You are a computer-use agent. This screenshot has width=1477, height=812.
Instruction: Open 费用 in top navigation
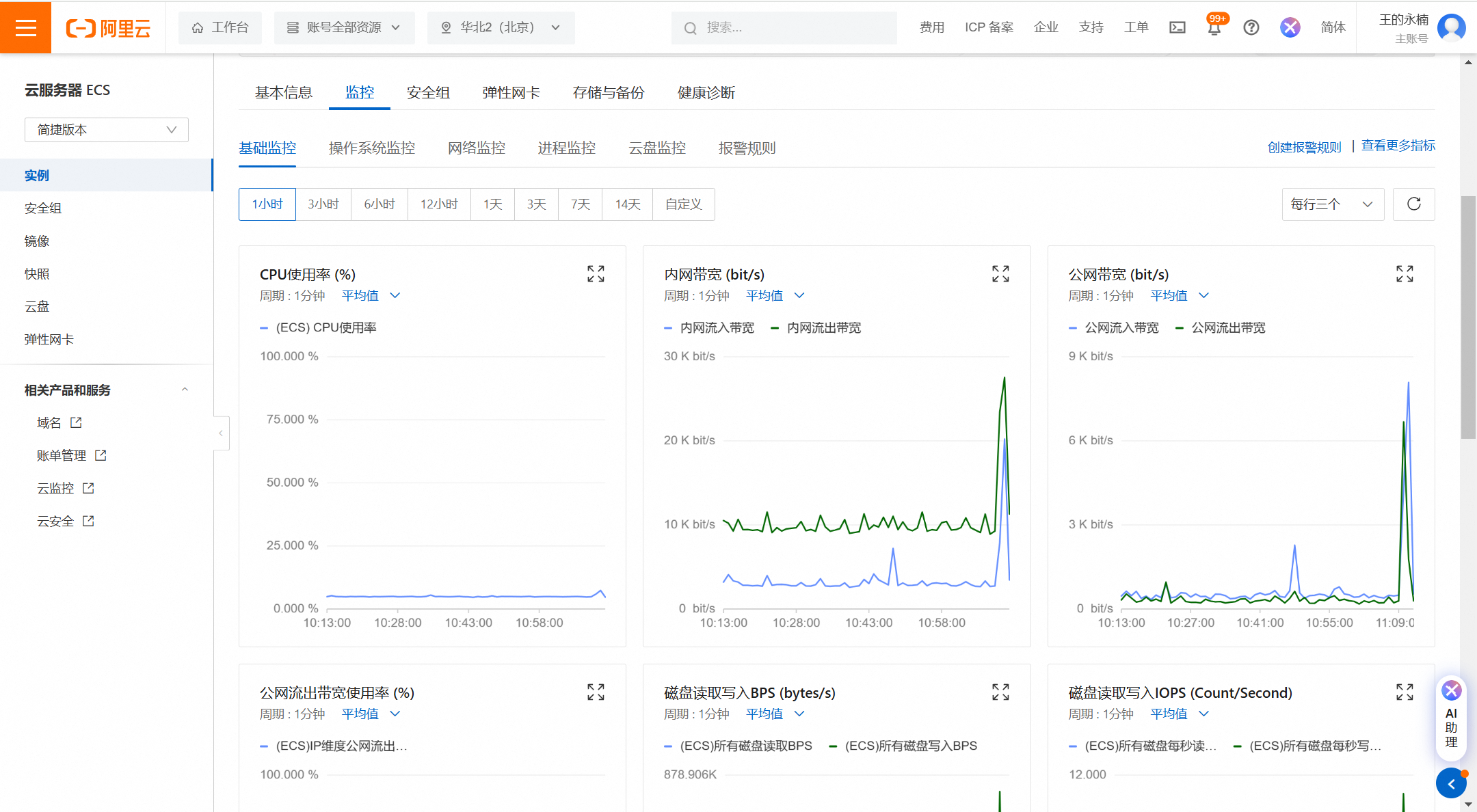pyautogui.click(x=932, y=27)
